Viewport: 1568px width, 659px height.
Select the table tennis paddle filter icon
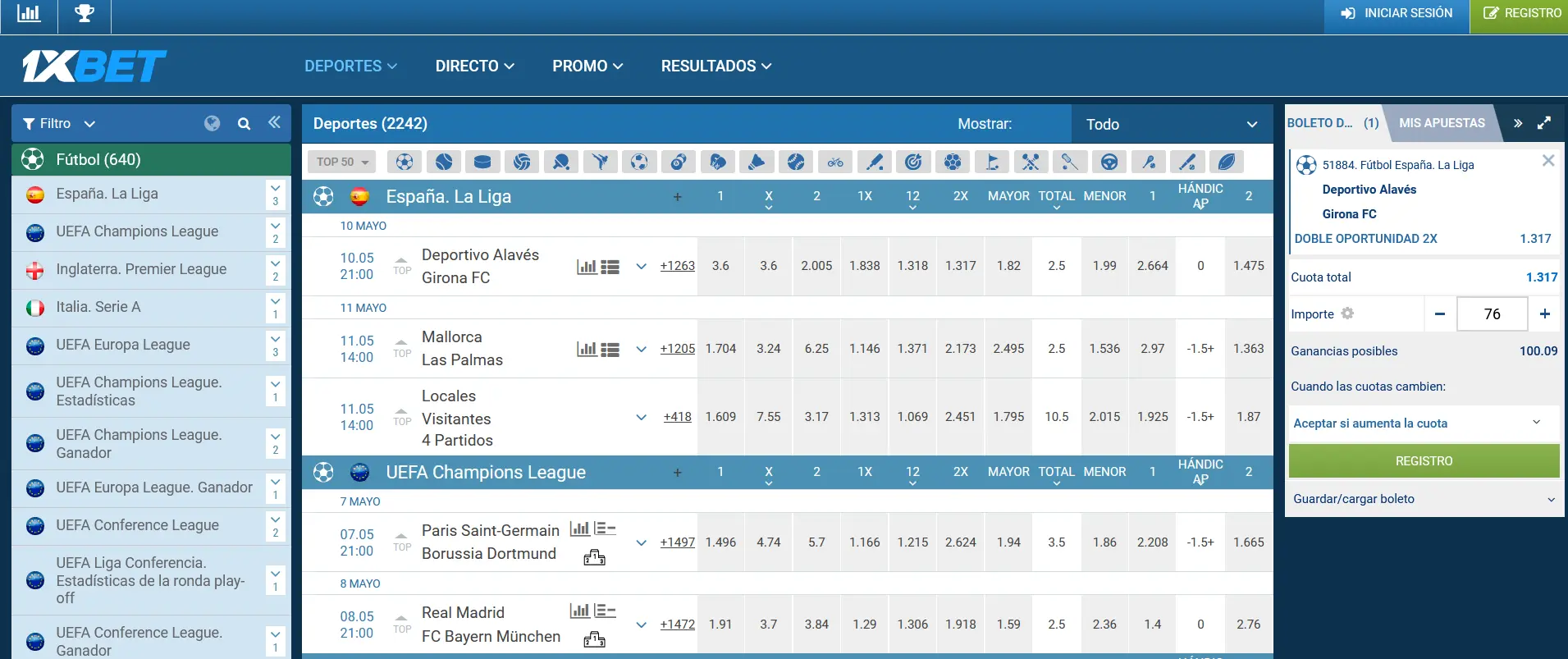[561, 162]
